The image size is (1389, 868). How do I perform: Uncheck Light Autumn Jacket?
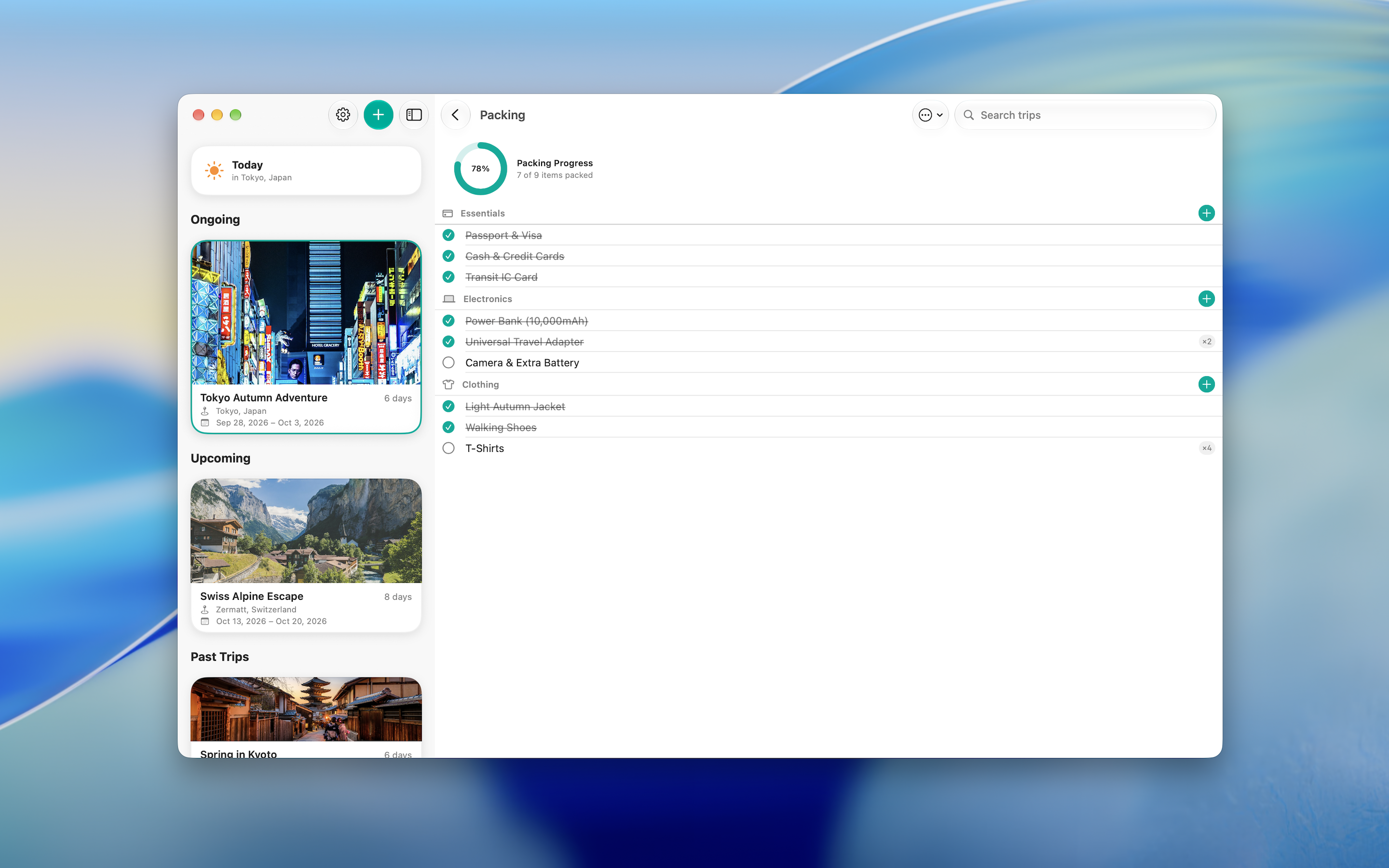pyautogui.click(x=449, y=407)
